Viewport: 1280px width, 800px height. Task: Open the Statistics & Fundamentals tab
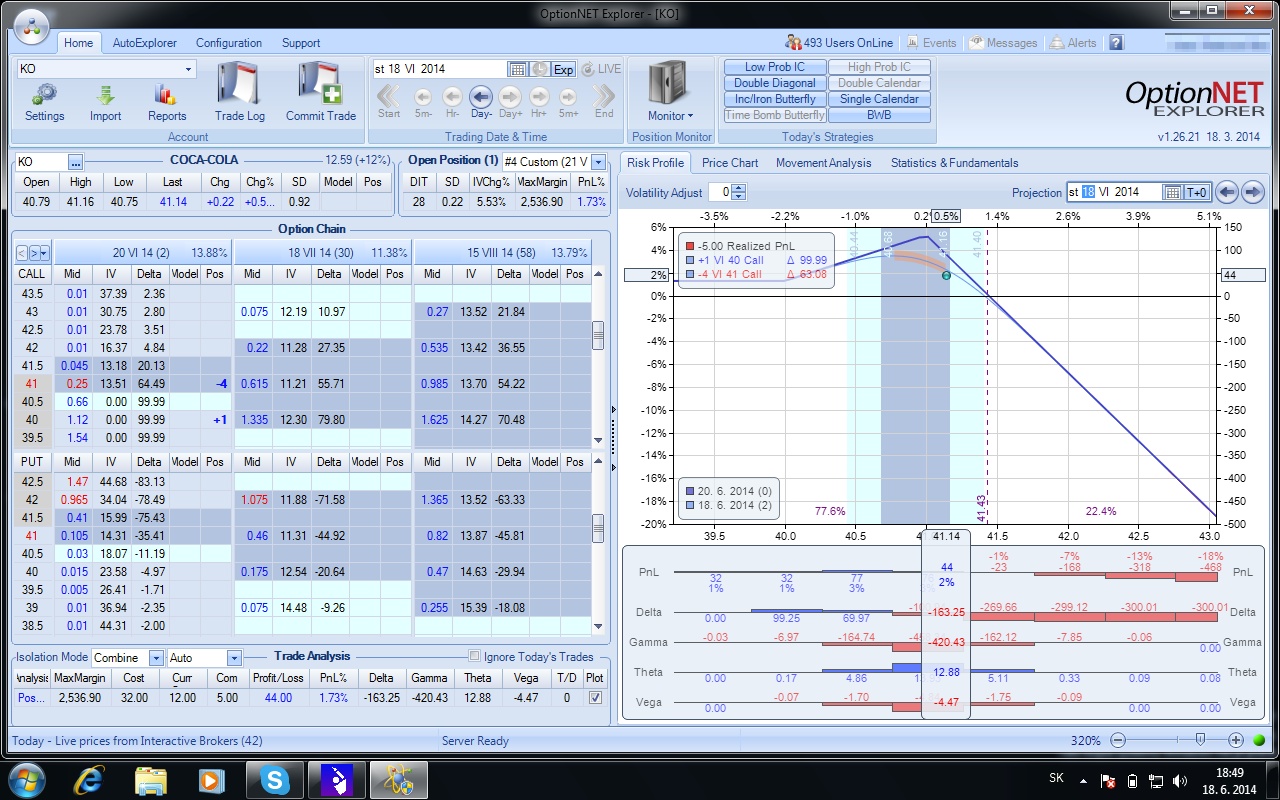click(954, 163)
